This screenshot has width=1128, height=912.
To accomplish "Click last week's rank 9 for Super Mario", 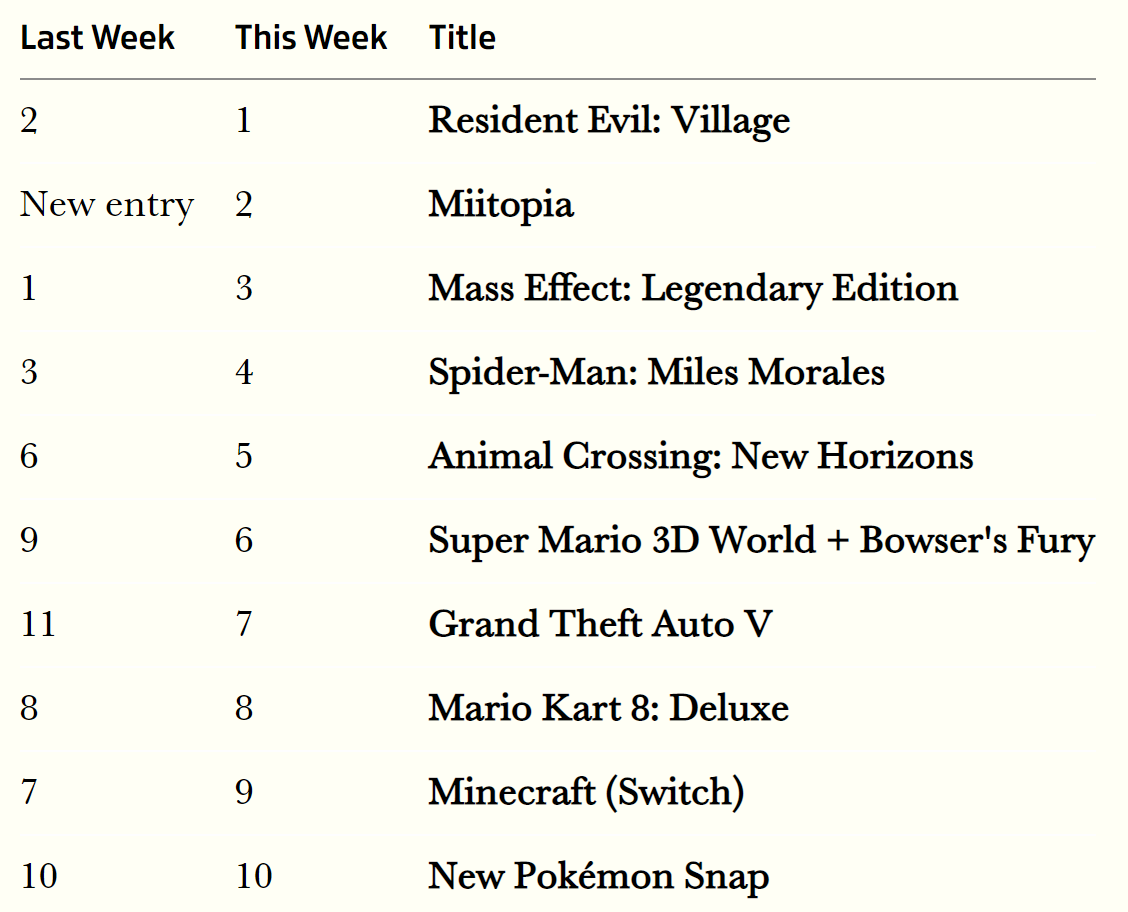I will pyautogui.click(x=29, y=540).
